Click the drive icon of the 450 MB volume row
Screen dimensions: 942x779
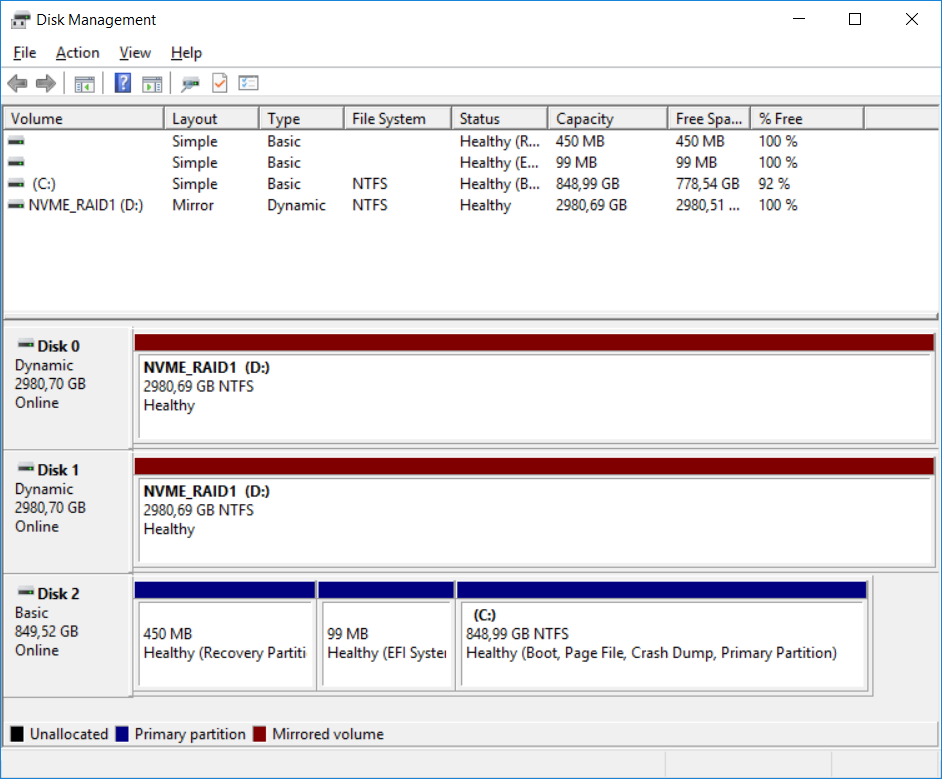pyautogui.click(x=16, y=141)
